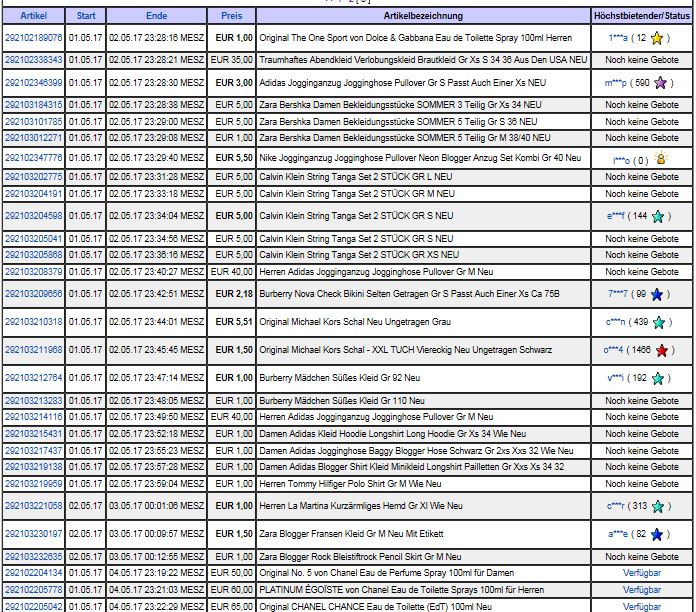Image resolution: width=696 pixels, height=612 pixels.
Task: Open item number 292103209656
Action: pyautogui.click(x=34, y=294)
